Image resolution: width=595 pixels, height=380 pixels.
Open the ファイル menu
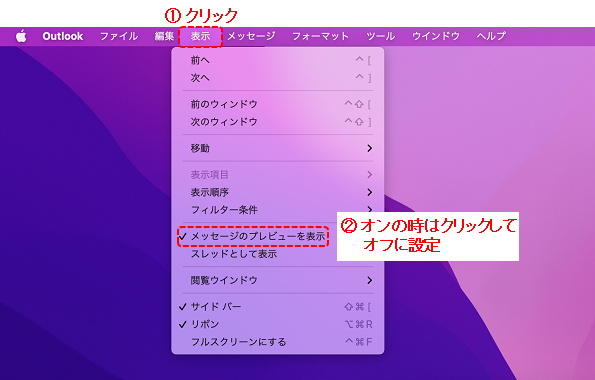point(119,36)
